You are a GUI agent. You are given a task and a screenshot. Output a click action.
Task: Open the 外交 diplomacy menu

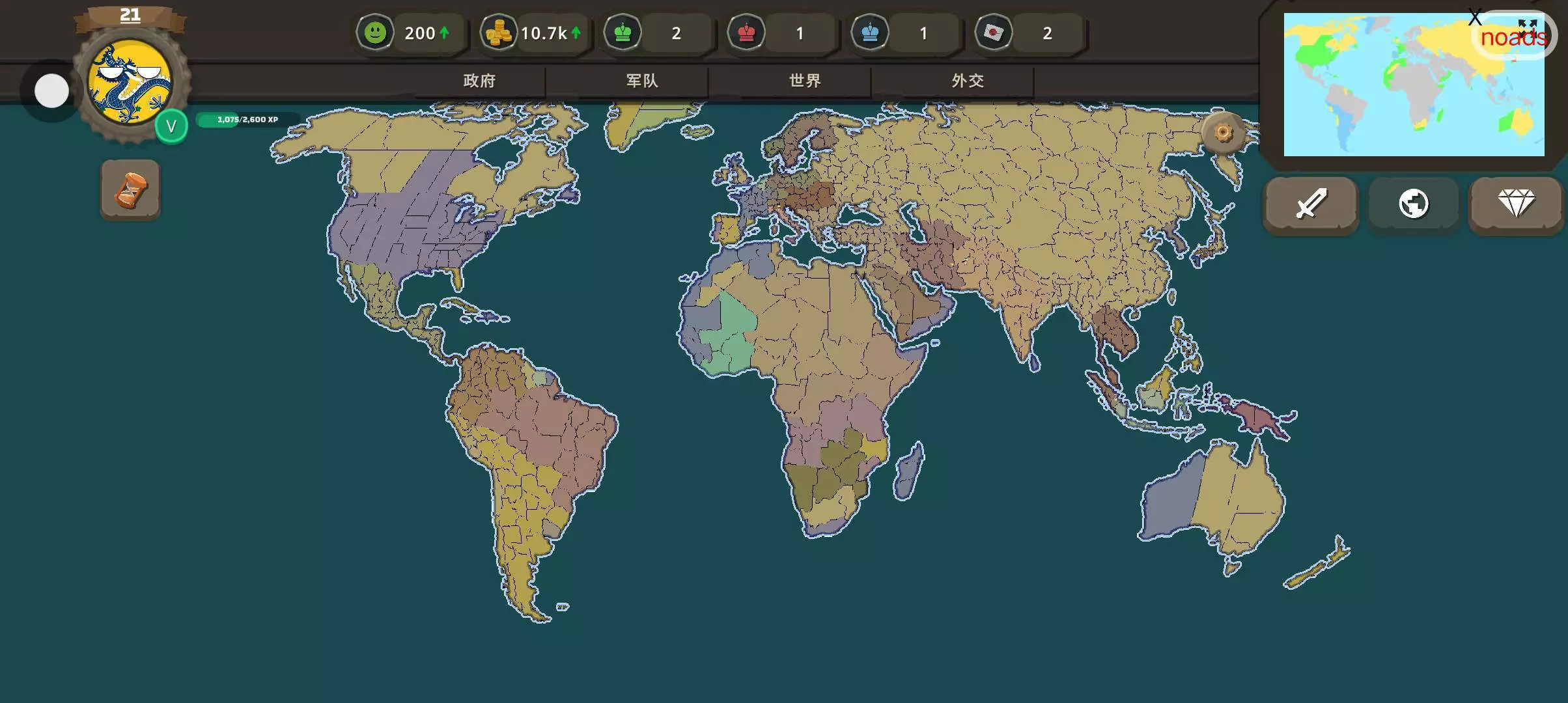coord(968,81)
